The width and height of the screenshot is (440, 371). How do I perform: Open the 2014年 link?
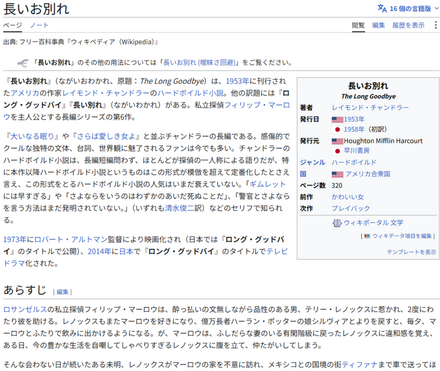pyautogui.click(x=99, y=251)
